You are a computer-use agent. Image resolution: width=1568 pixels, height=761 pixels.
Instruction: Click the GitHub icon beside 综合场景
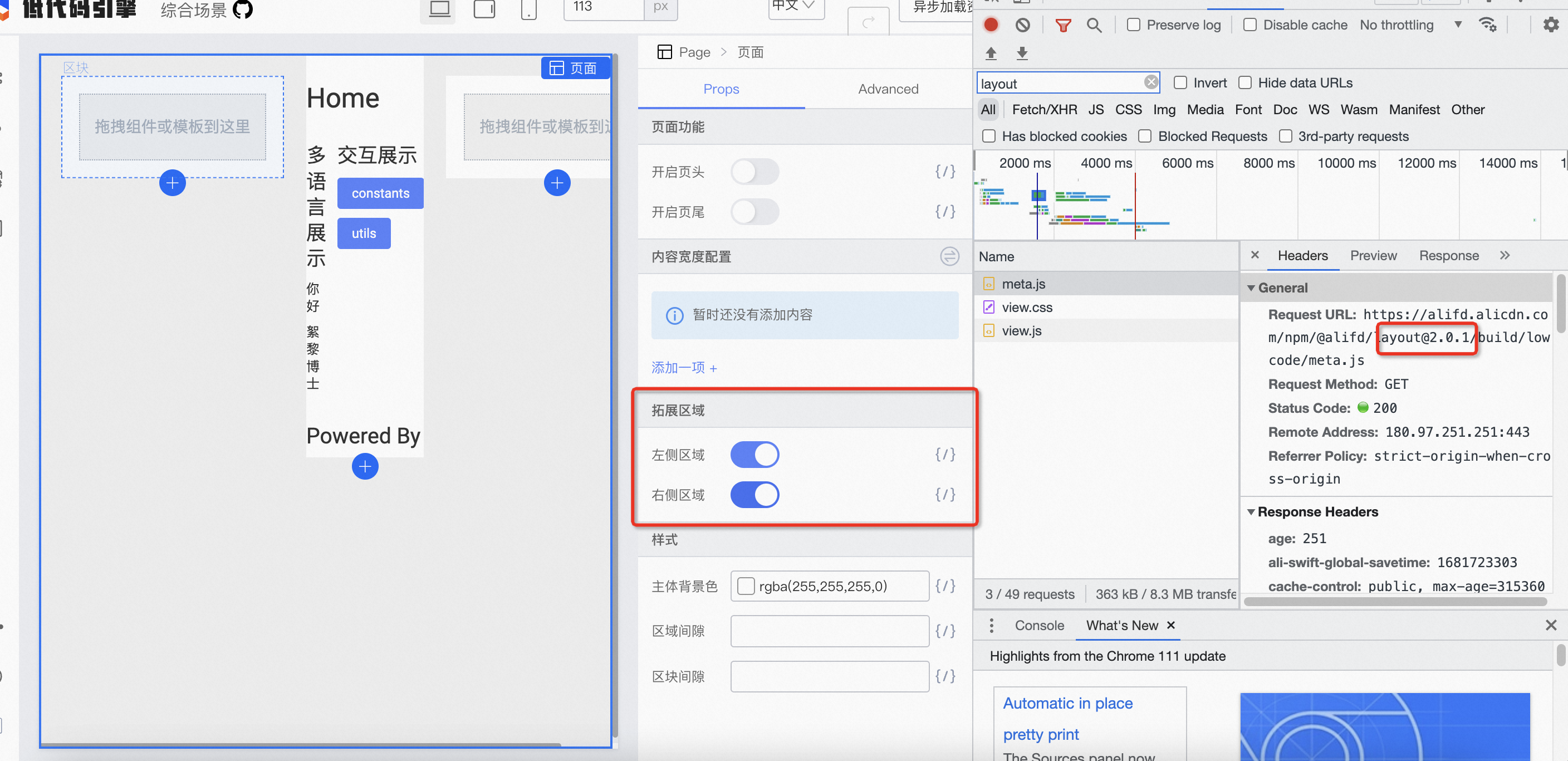[243, 9]
